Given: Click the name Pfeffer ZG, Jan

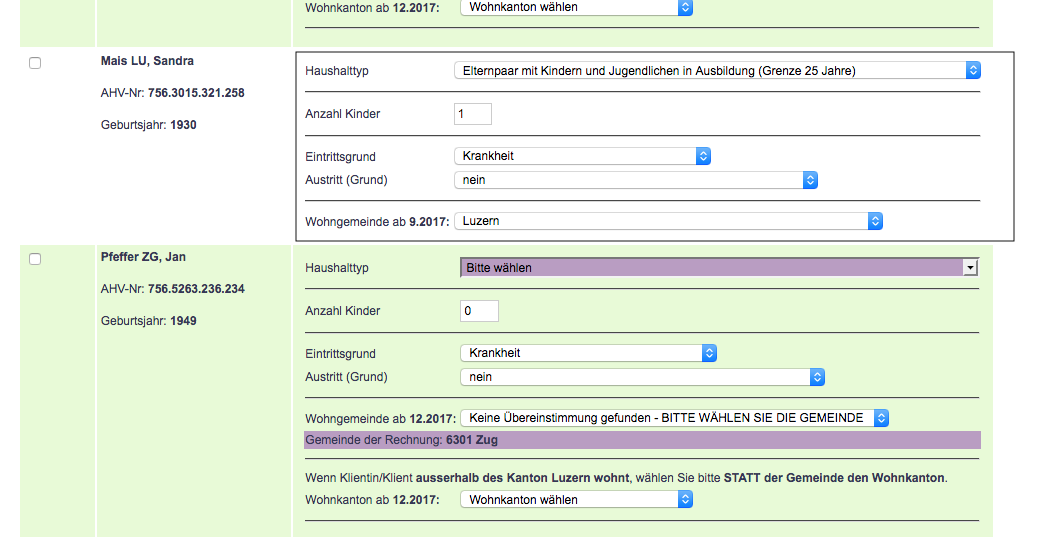Looking at the screenshot, I should (144, 257).
